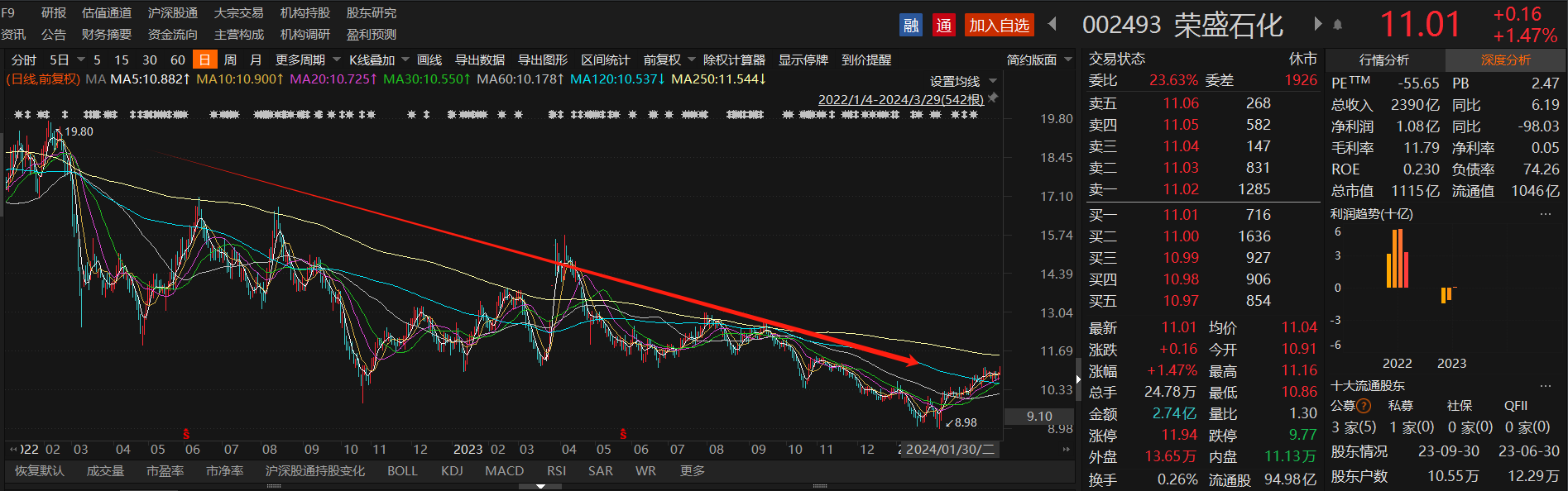This screenshot has width=1568, height=491.
Task: Show the MACD indicator
Action: click(505, 470)
